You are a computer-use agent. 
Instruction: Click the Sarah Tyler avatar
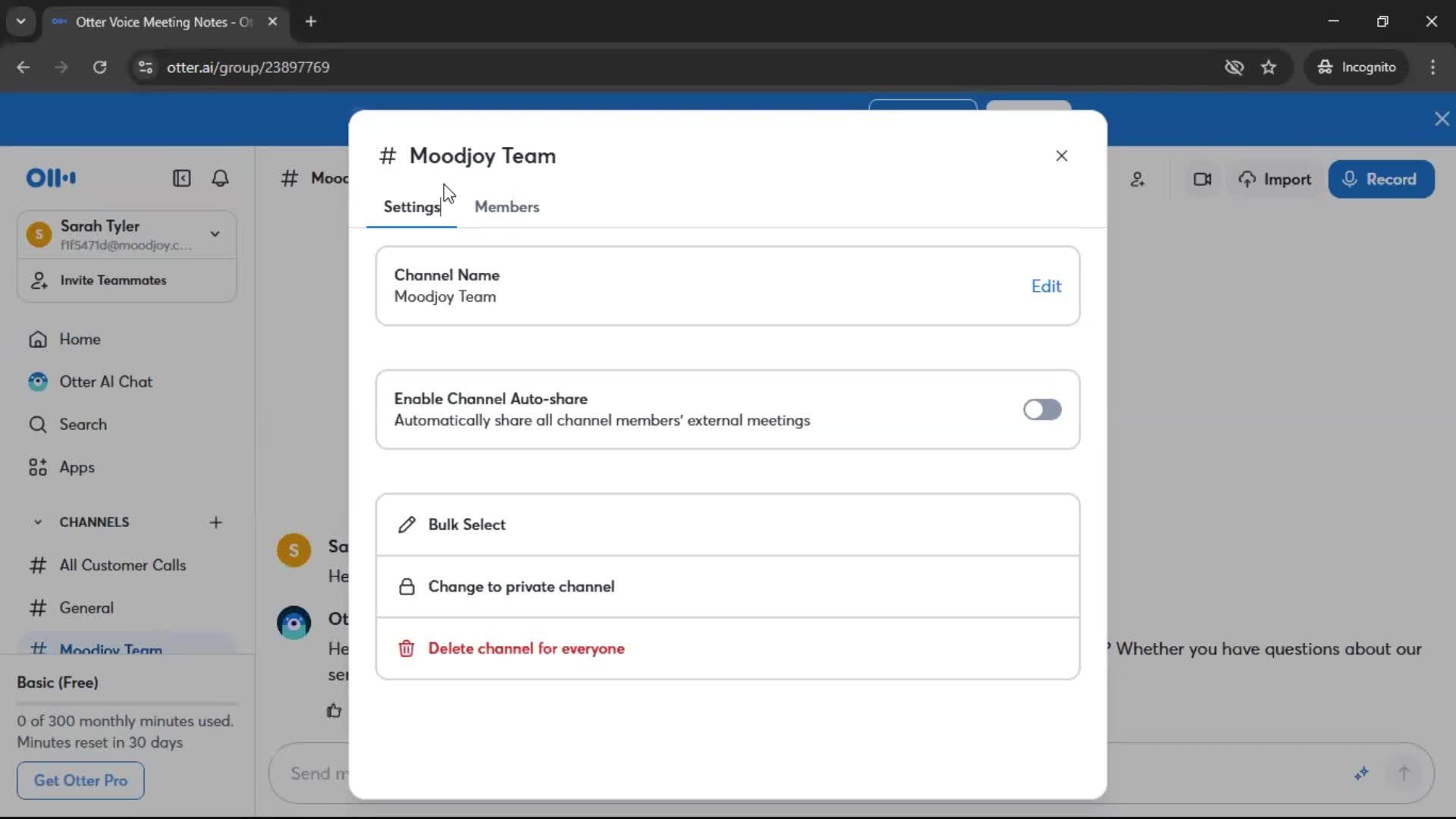(39, 234)
